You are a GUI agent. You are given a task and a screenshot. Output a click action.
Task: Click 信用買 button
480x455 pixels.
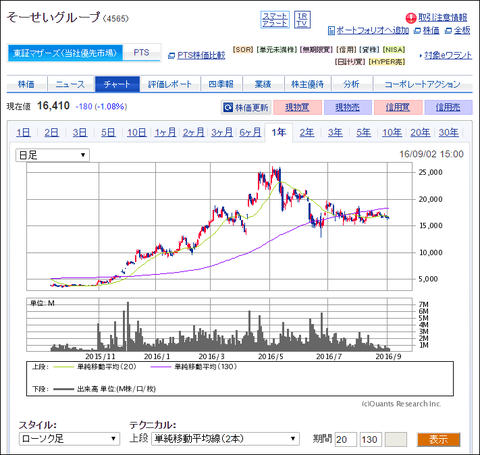point(398,107)
